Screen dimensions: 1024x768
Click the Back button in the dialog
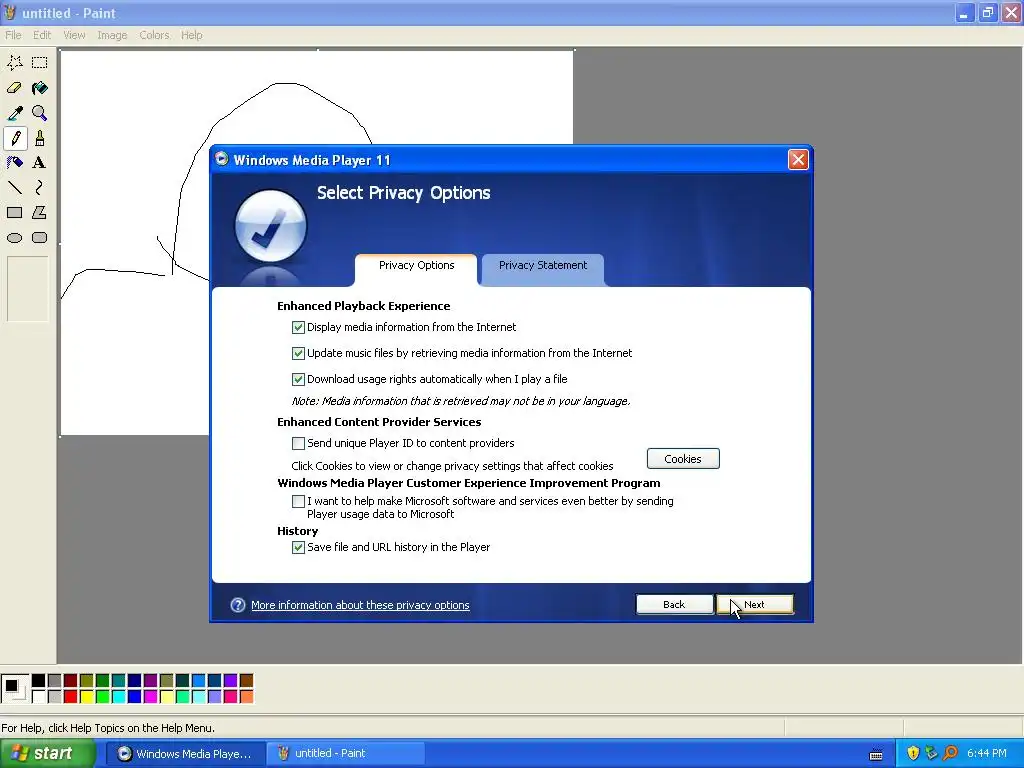(674, 604)
